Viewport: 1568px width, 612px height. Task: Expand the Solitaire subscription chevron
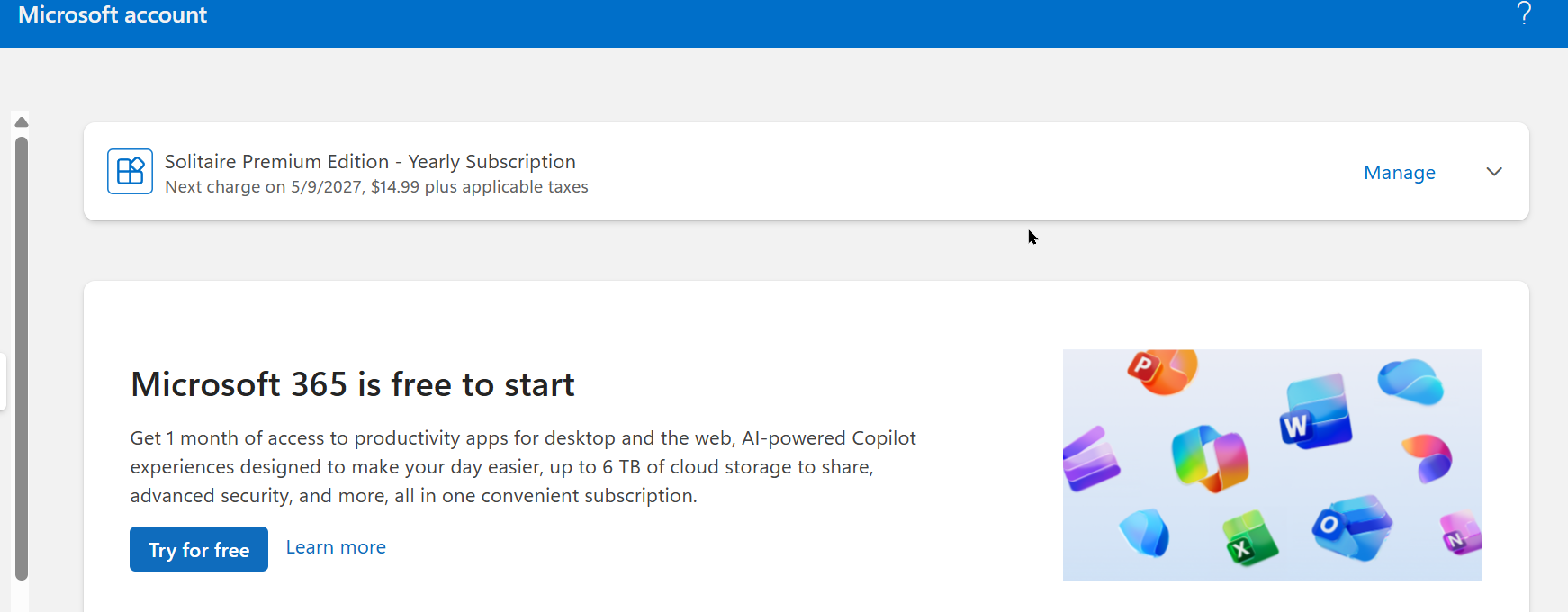[1494, 172]
